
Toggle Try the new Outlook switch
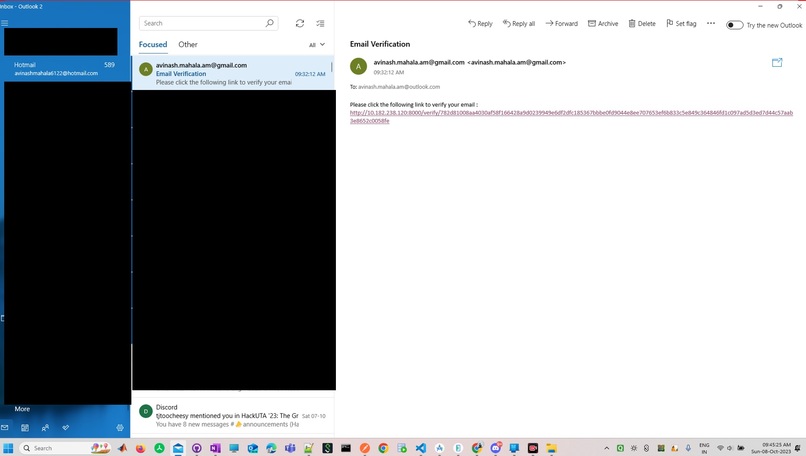[735, 25]
